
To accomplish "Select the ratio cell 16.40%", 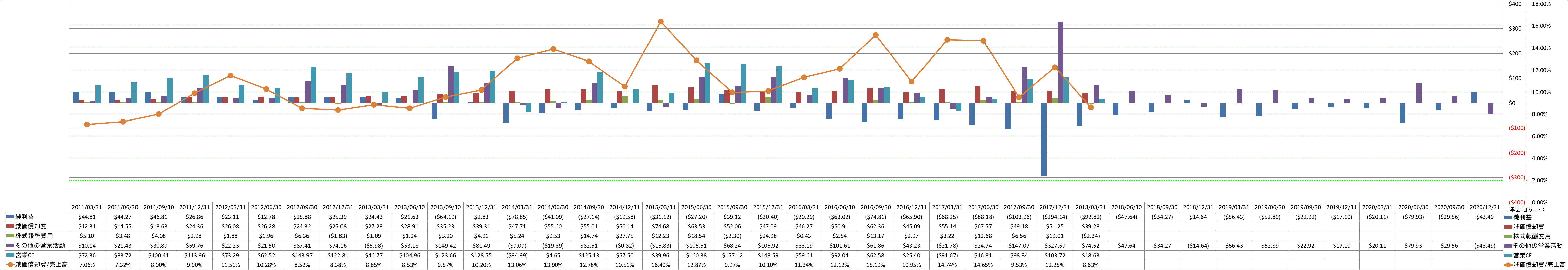I will 660,265.
